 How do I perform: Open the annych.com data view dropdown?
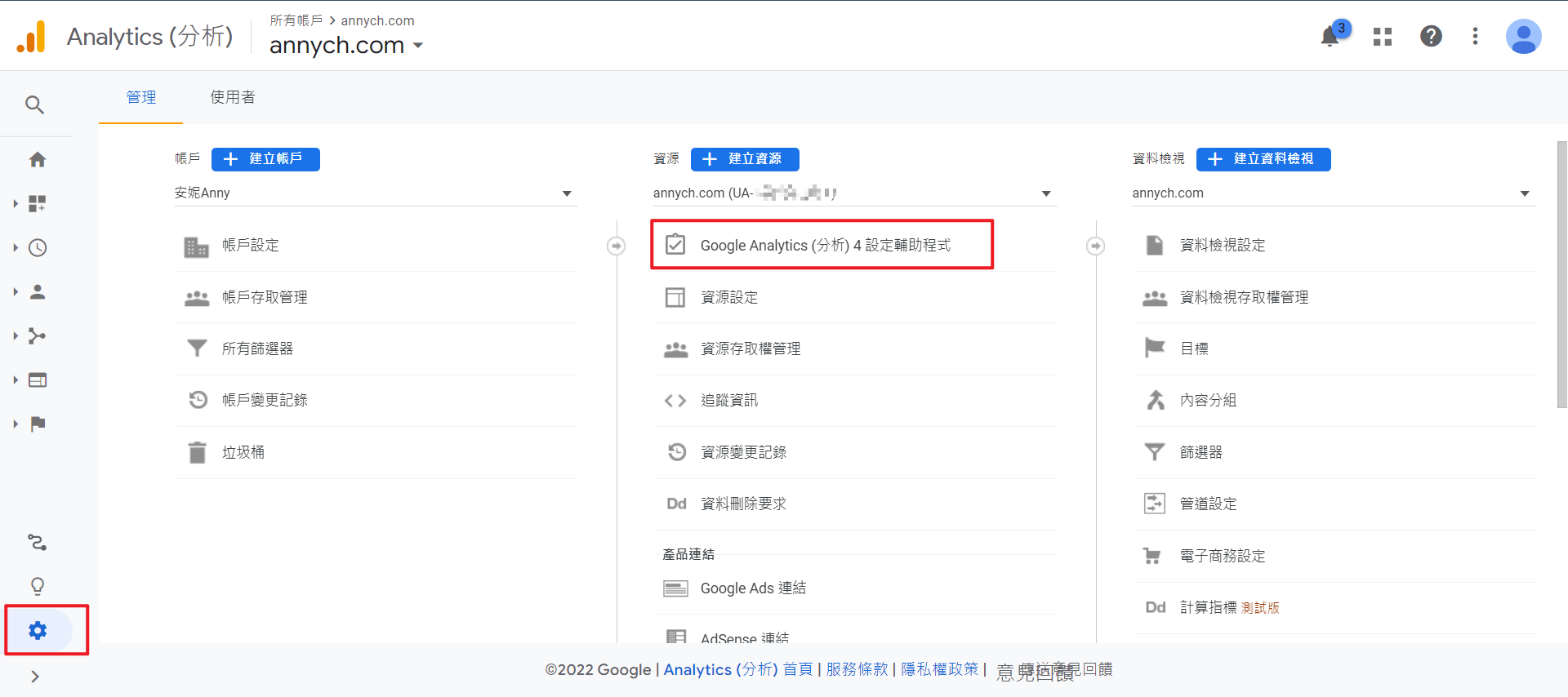coord(1334,193)
